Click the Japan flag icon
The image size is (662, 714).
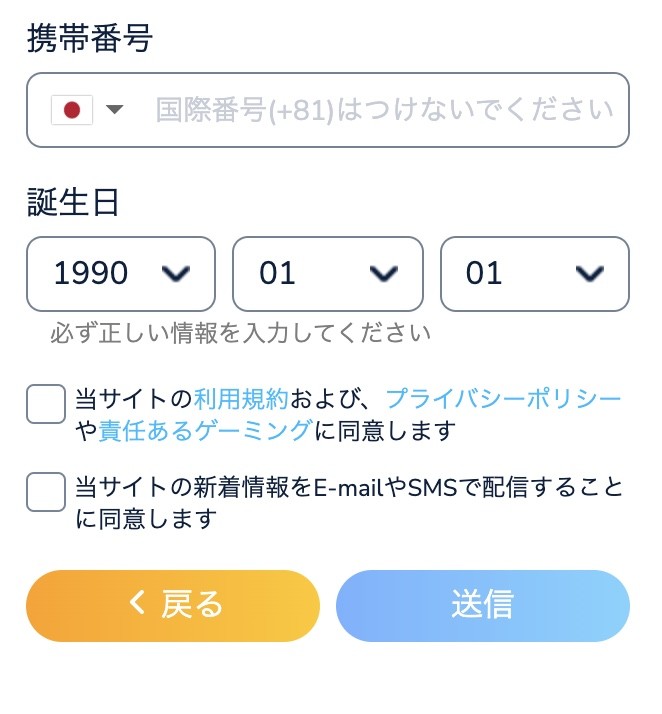[x=72, y=110]
